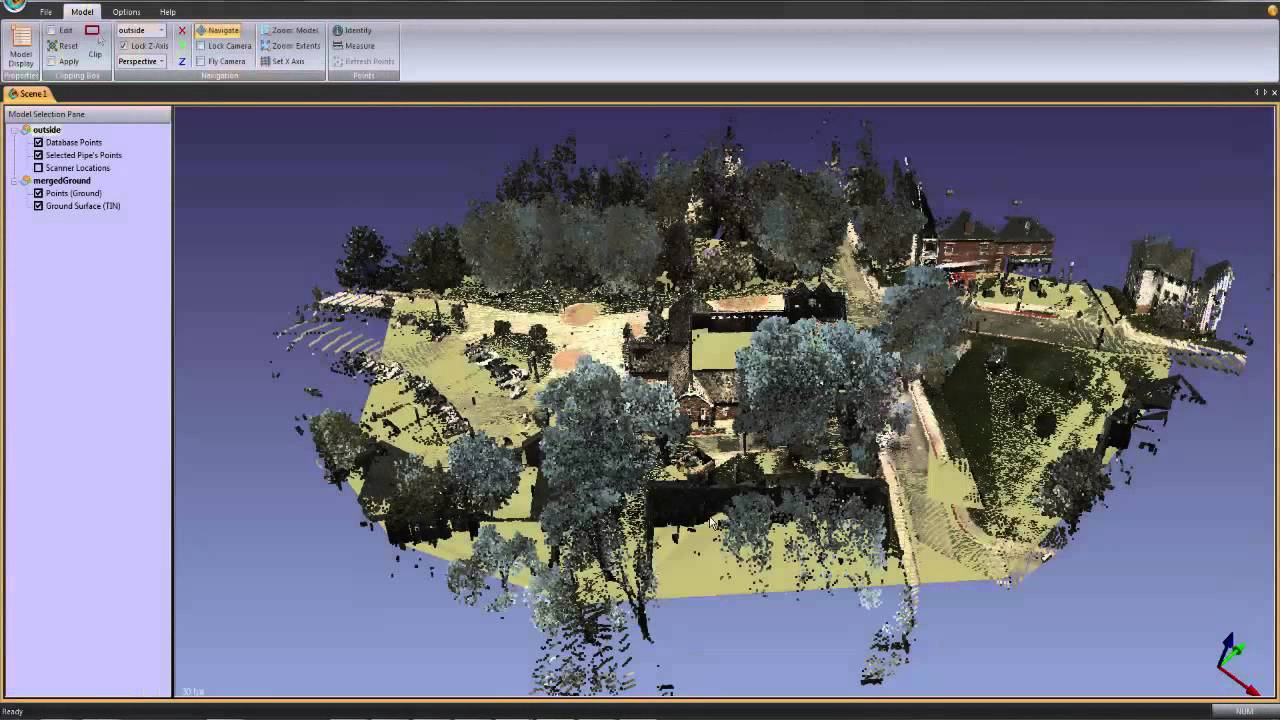Click Zoom Model in Navigation group
Image resolution: width=1280 pixels, height=720 pixels.
coord(289,30)
